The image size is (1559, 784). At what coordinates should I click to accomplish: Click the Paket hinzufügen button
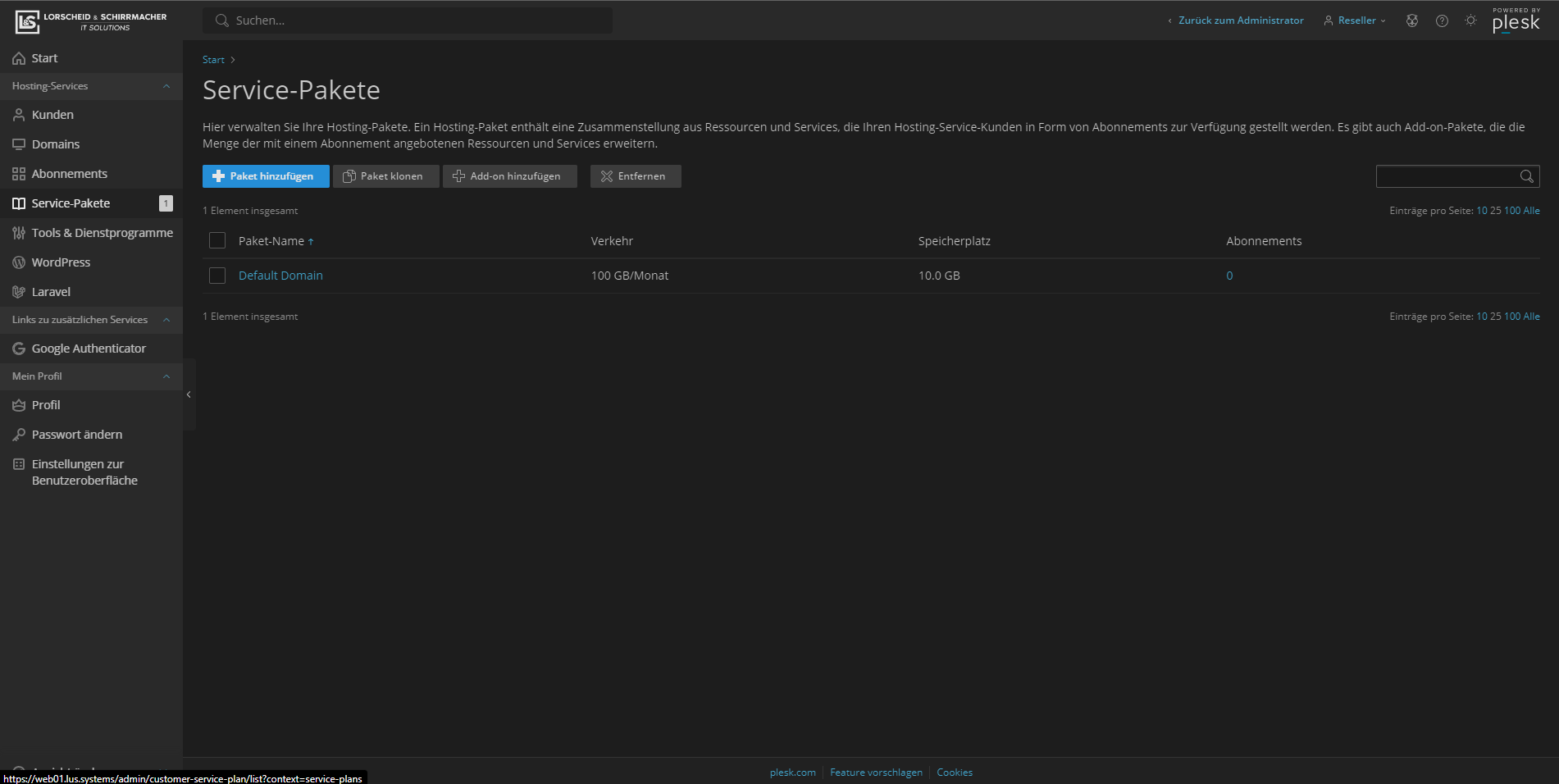pos(266,176)
